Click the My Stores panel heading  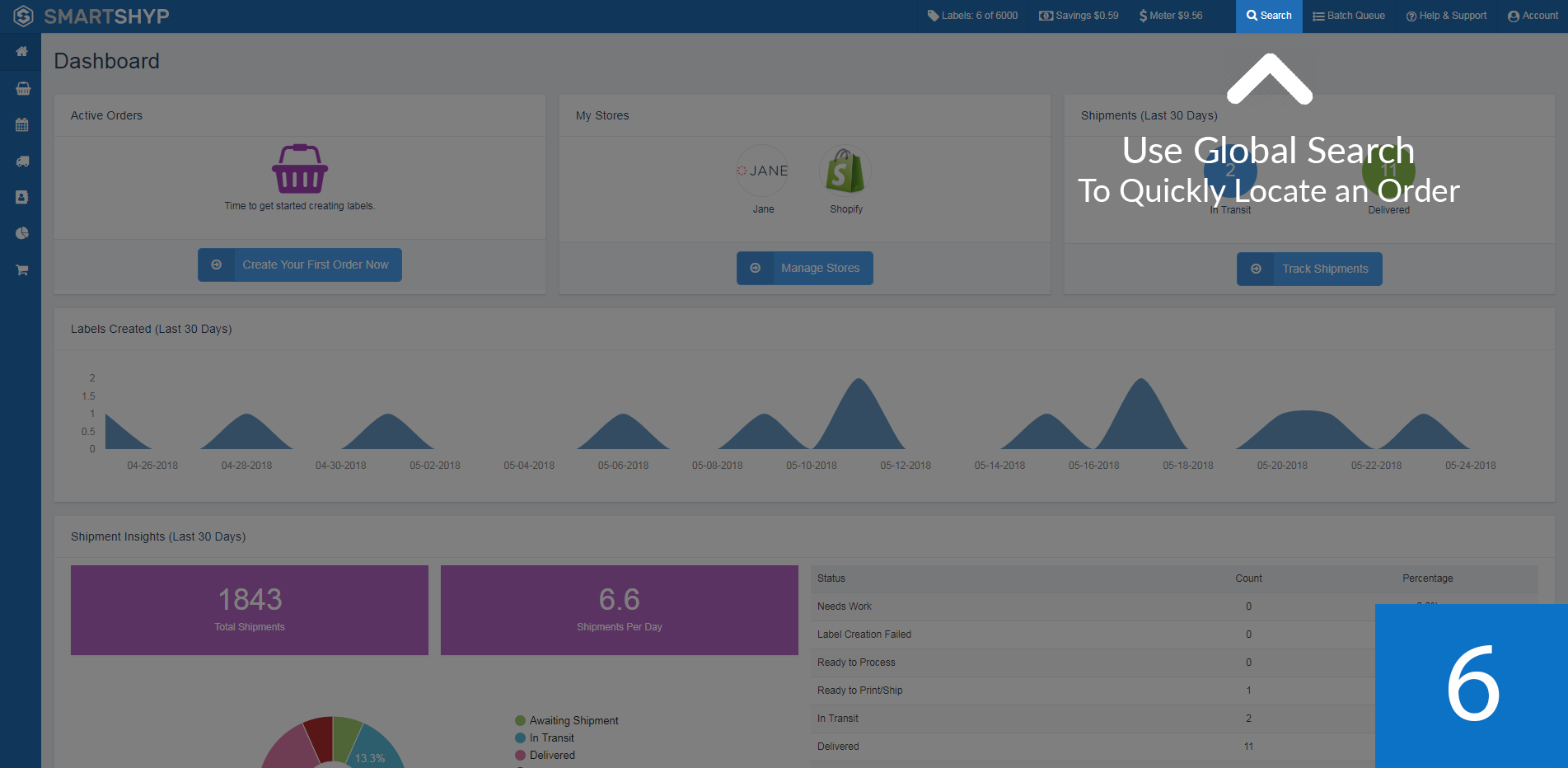click(602, 115)
